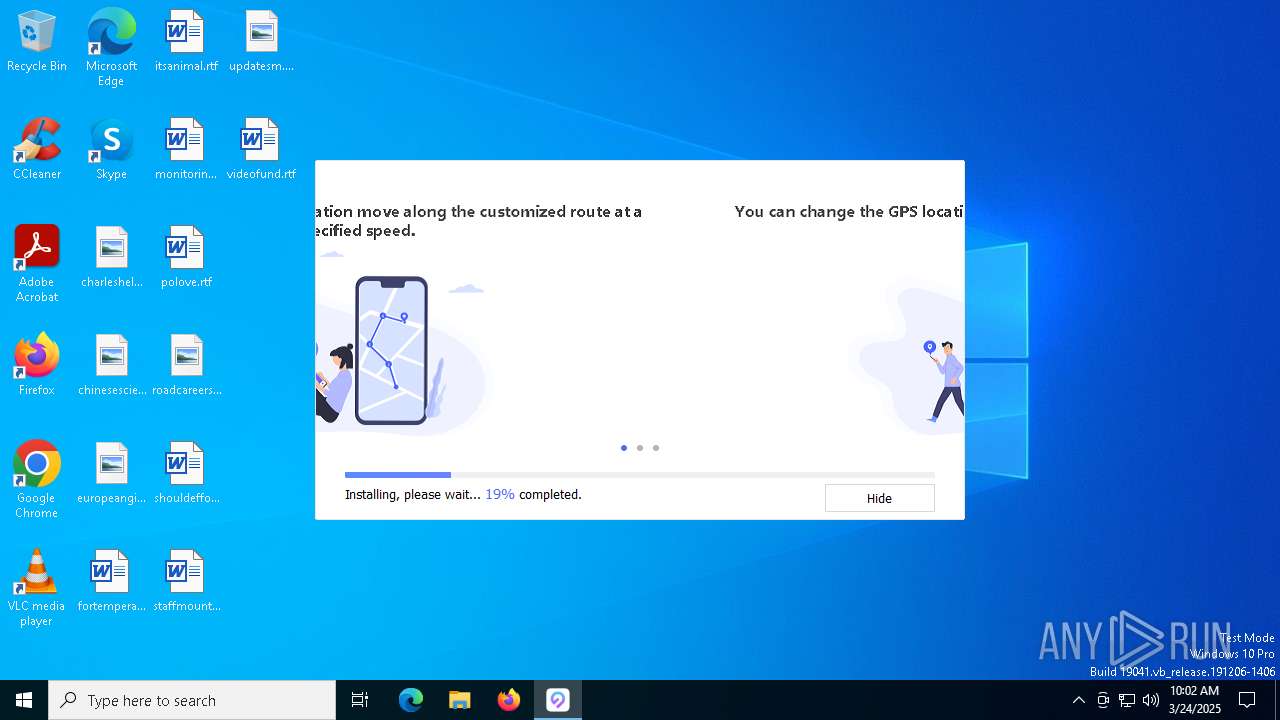Select the roadcareers... image file icon

[x=186, y=366]
